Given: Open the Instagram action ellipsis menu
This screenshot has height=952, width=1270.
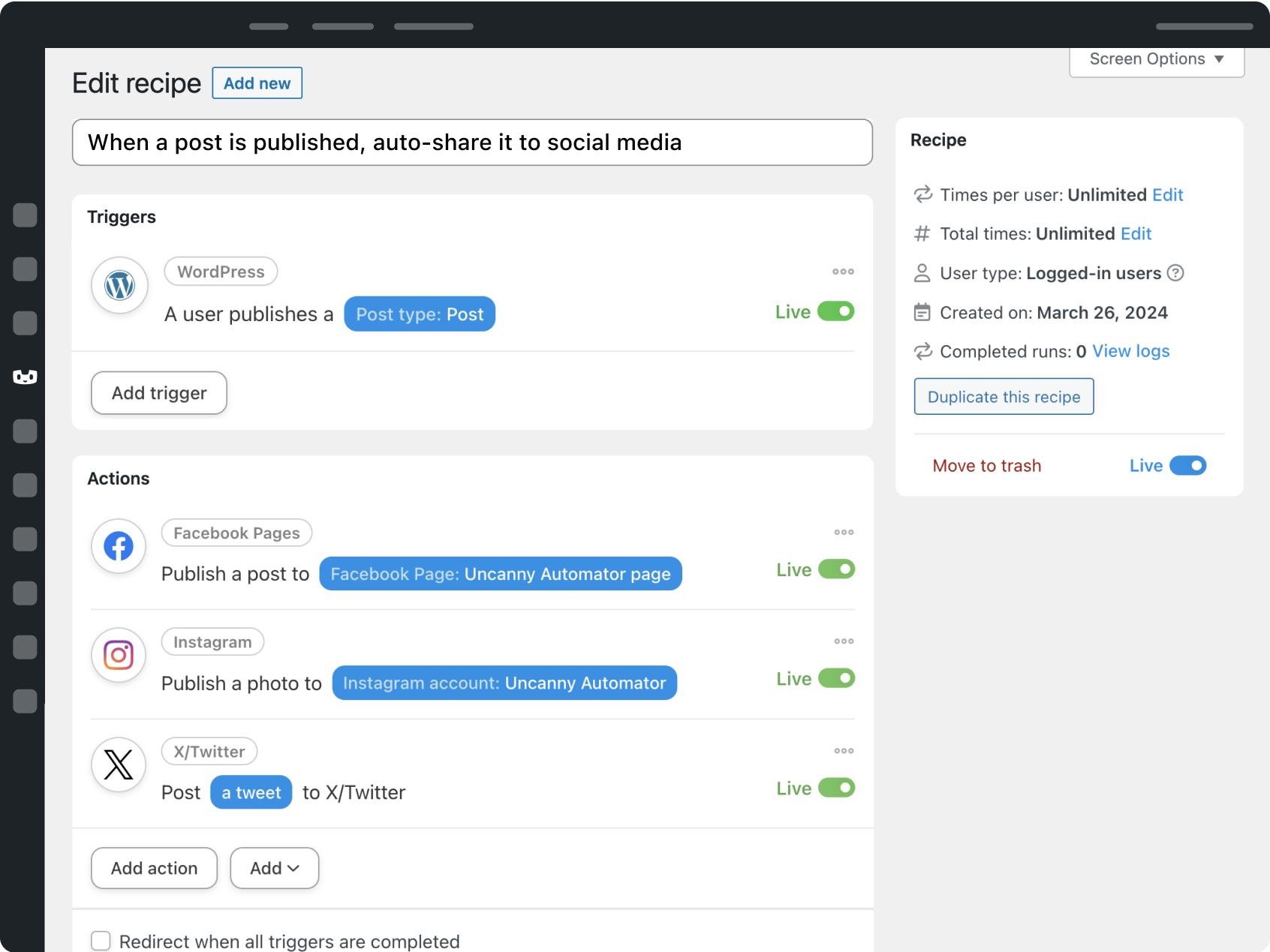Looking at the screenshot, I should point(843,641).
